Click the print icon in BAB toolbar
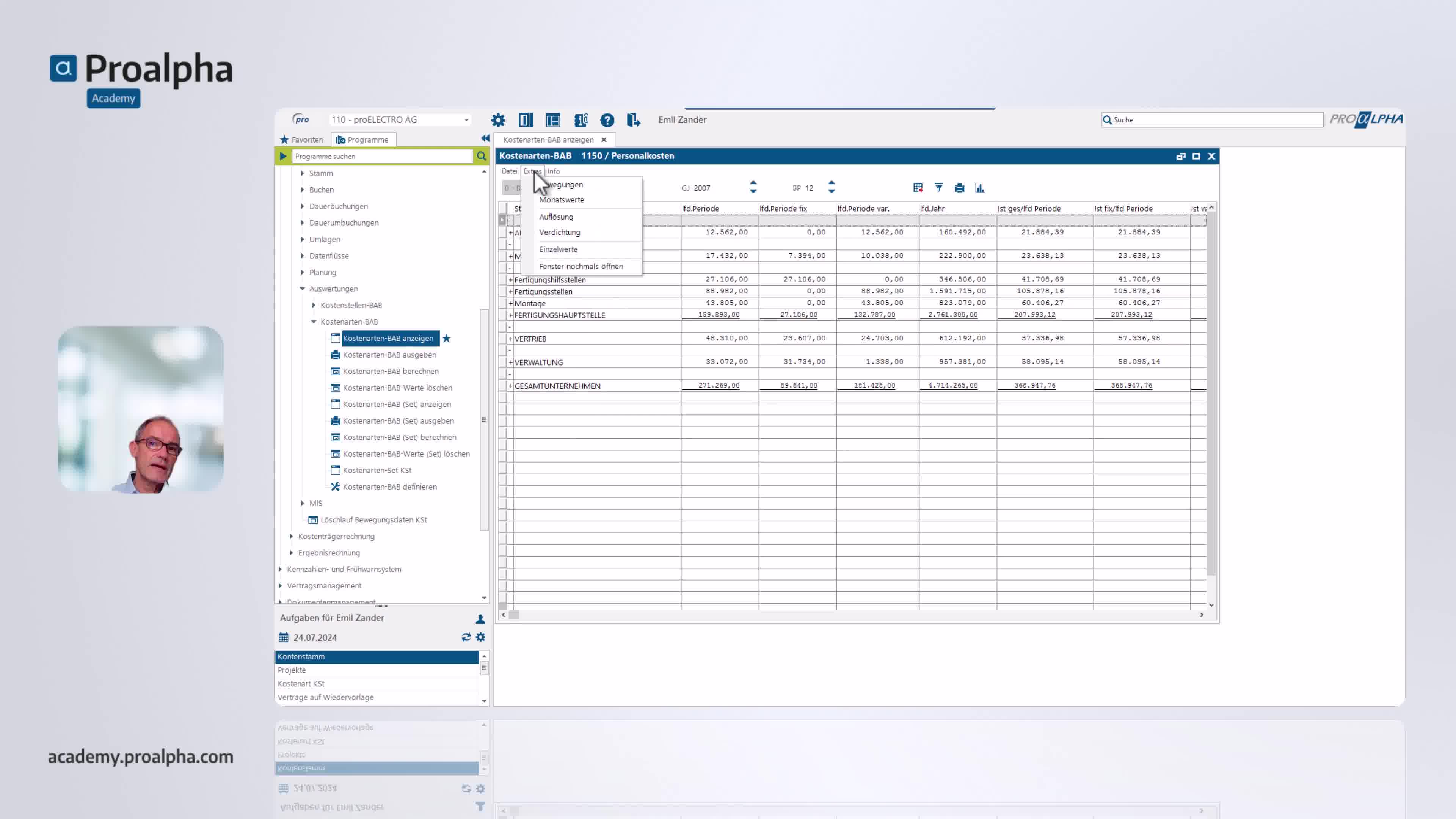 (x=959, y=188)
